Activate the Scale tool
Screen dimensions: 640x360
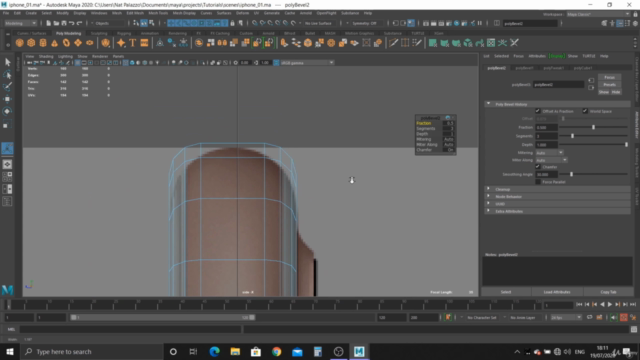tap(7, 125)
